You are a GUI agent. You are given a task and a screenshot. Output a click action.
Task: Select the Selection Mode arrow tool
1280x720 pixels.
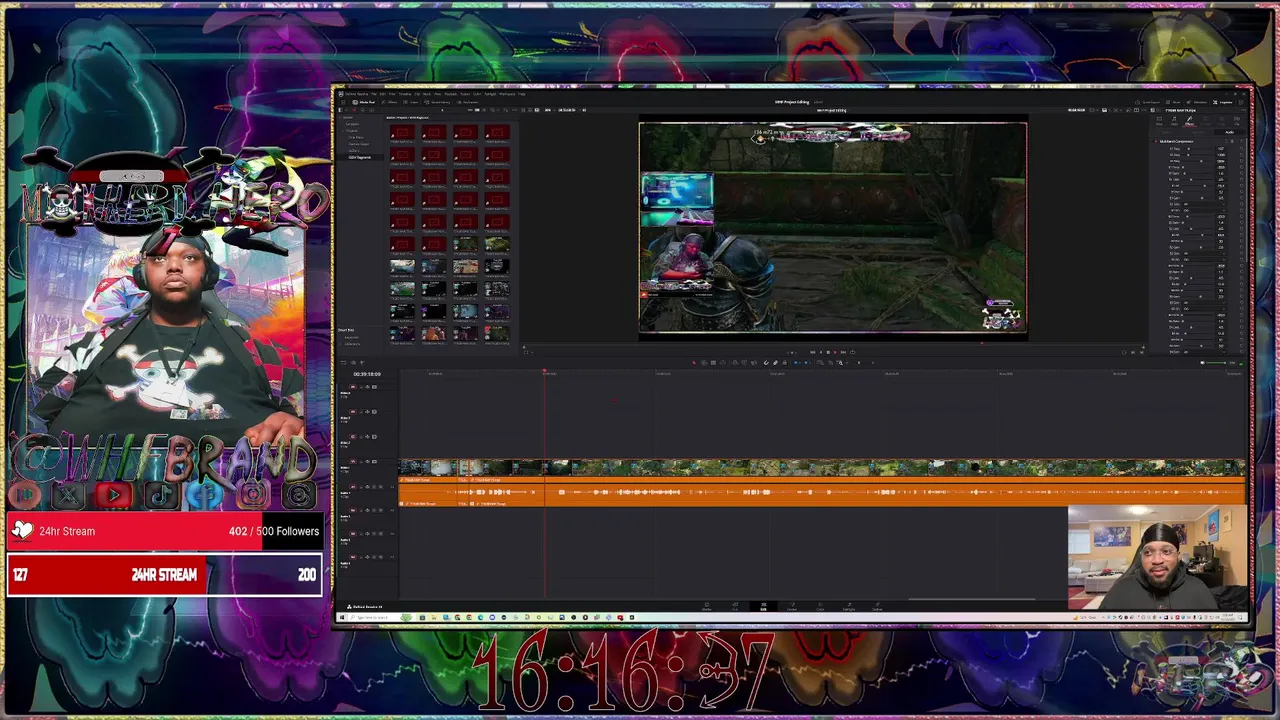pyautogui.click(x=695, y=362)
